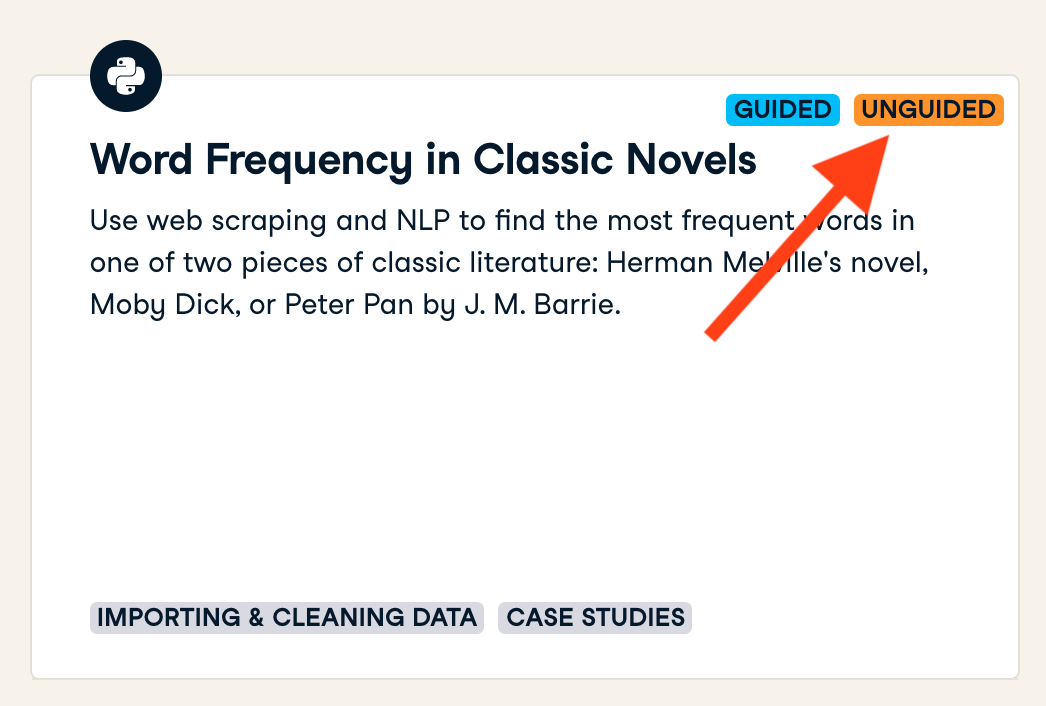Click the IMPORTING & CLEANING DATA tag
The image size is (1046, 706).
point(287,617)
